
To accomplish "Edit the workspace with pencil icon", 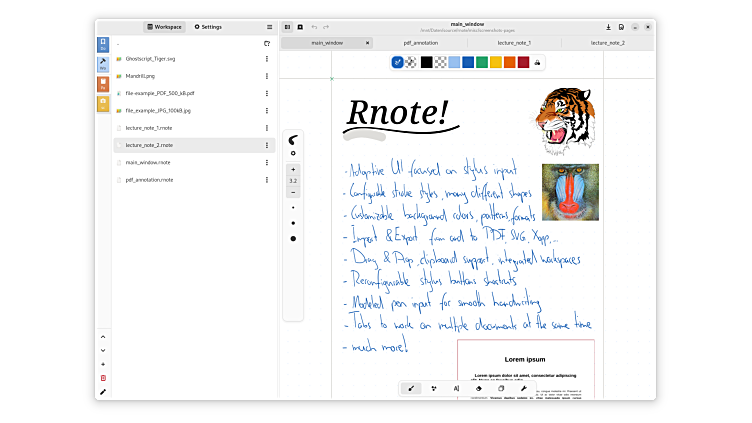I will pyautogui.click(x=103, y=392).
